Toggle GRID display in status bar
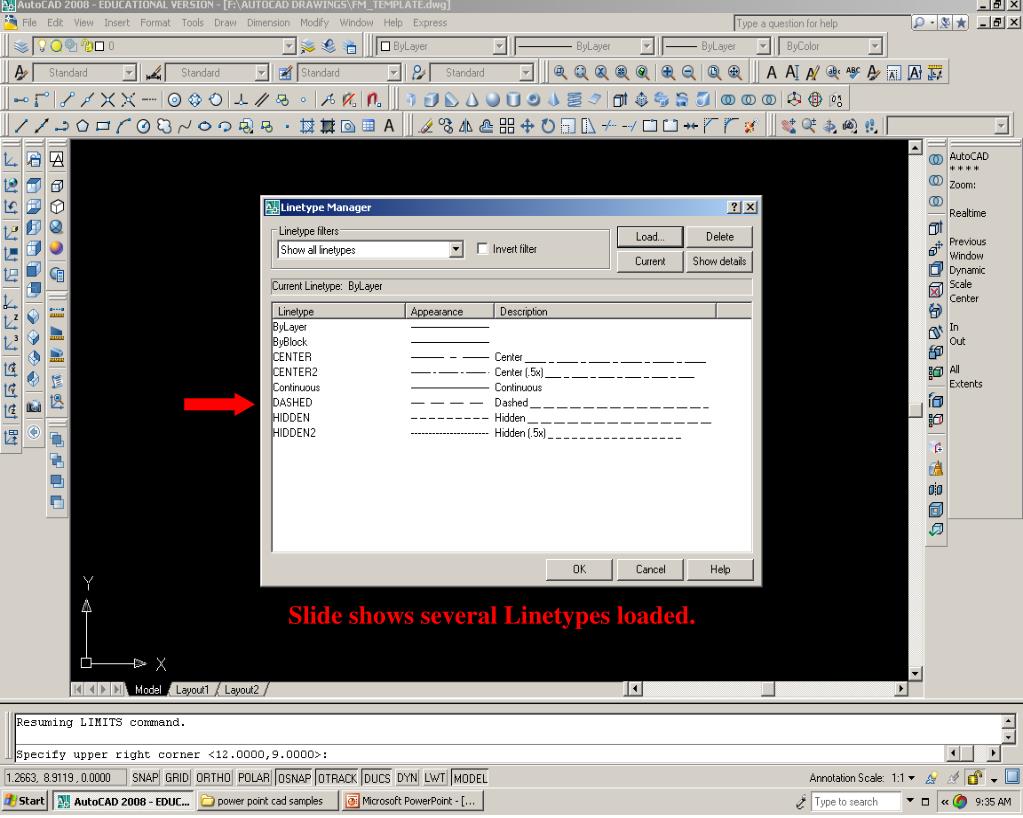 (177, 778)
